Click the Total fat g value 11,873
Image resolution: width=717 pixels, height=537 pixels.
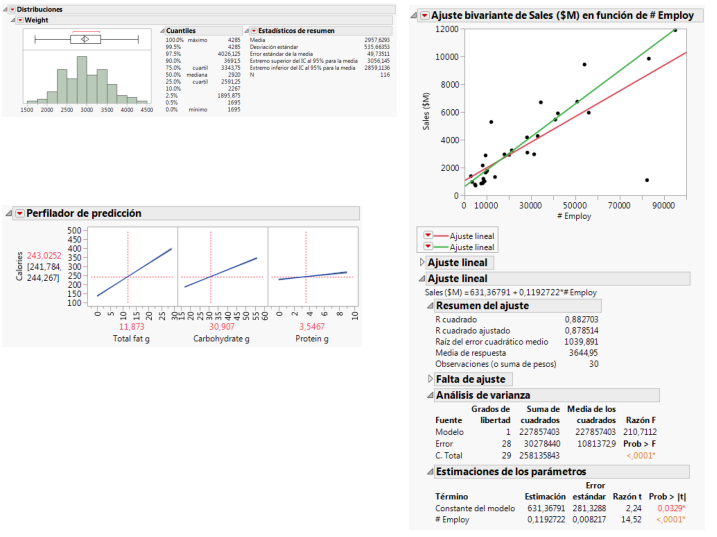click(132, 327)
